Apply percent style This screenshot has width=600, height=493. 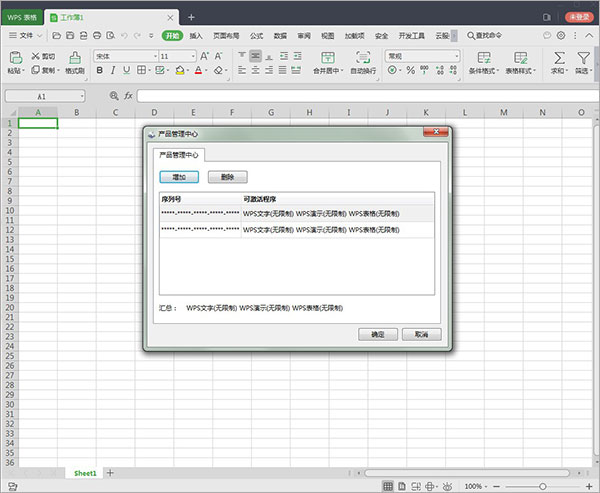click(411, 70)
